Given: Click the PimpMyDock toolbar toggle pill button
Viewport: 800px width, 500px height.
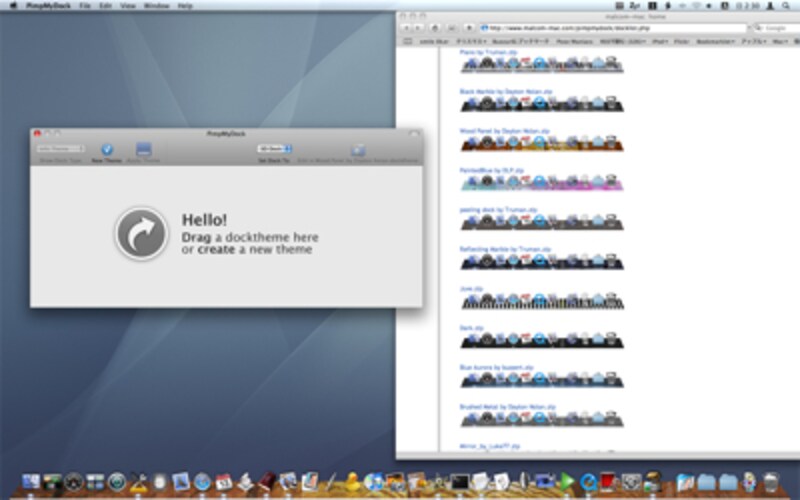Looking at the screenshot, I should tap(415, 133).
